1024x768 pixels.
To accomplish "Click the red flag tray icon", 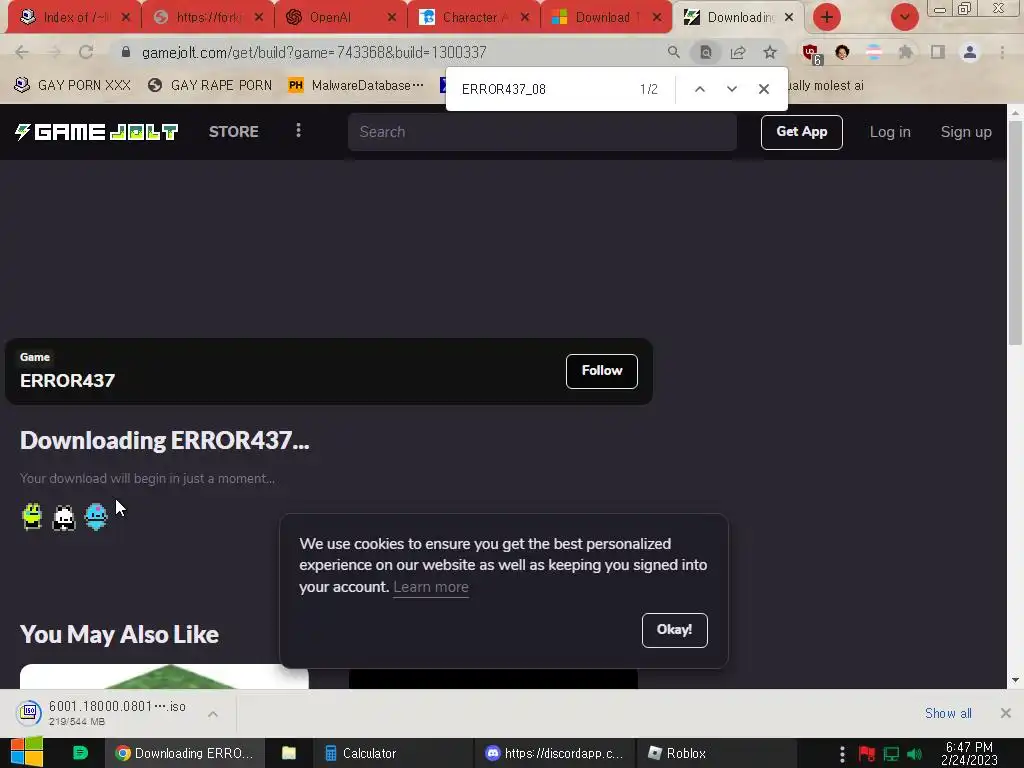I will coord(867,754).
